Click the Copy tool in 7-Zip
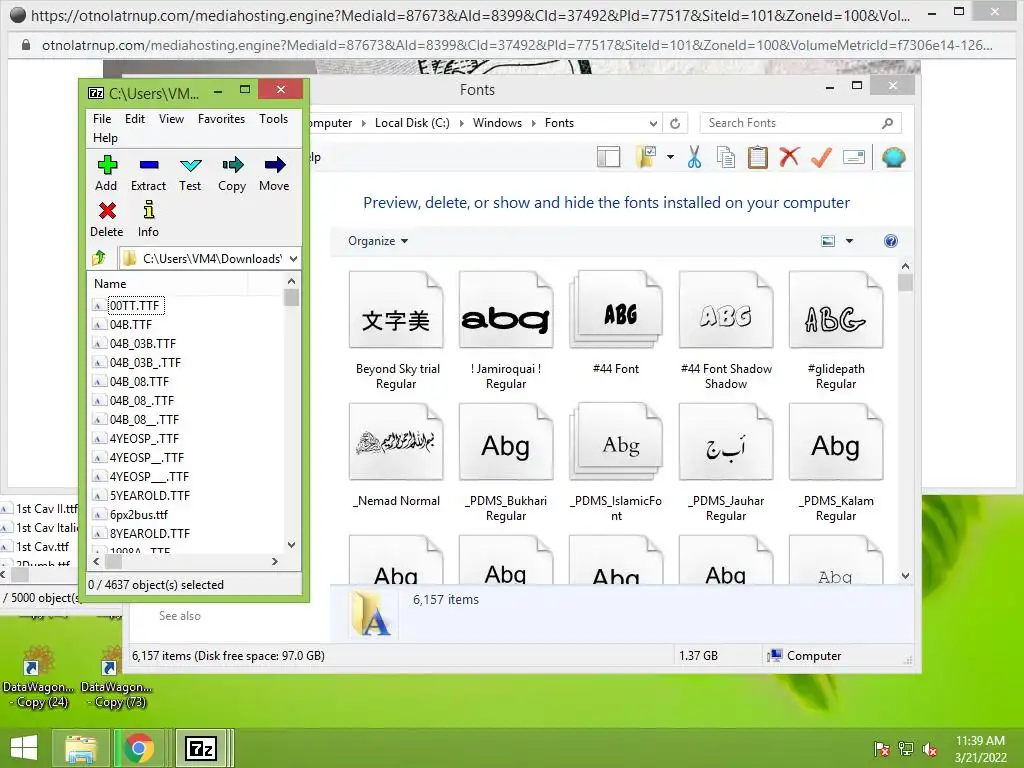 232,174
